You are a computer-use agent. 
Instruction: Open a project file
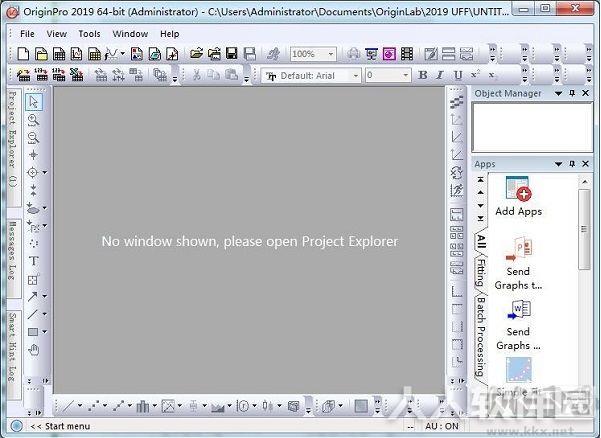[x=196, y=54]
